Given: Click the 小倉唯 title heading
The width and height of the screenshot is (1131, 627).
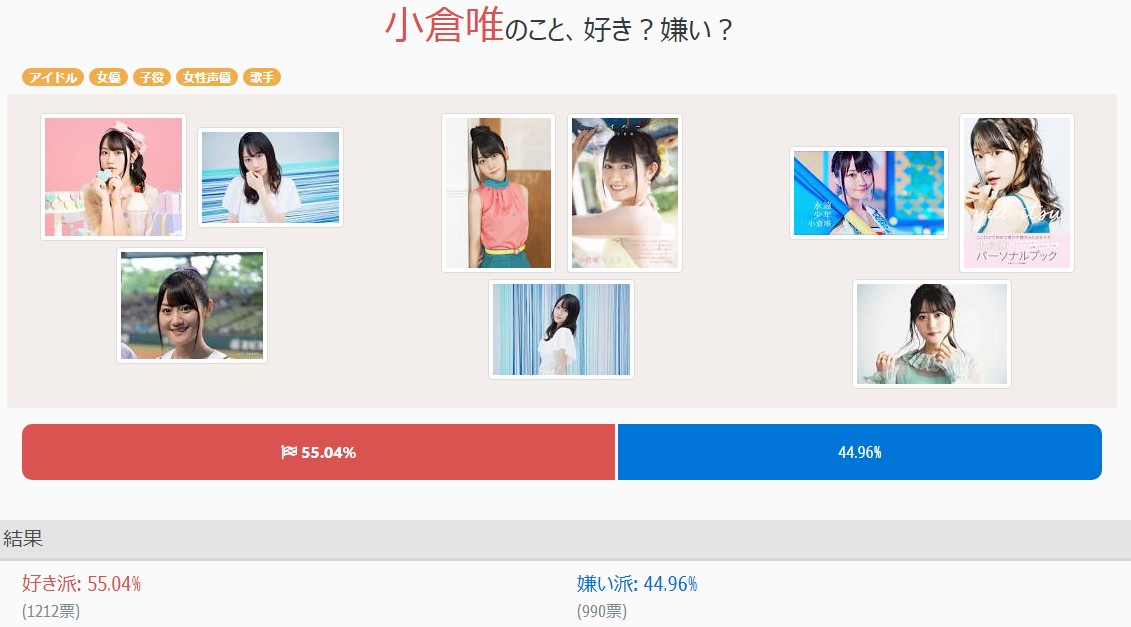Looking at the screenshot, I should click(x=444, y=26).
